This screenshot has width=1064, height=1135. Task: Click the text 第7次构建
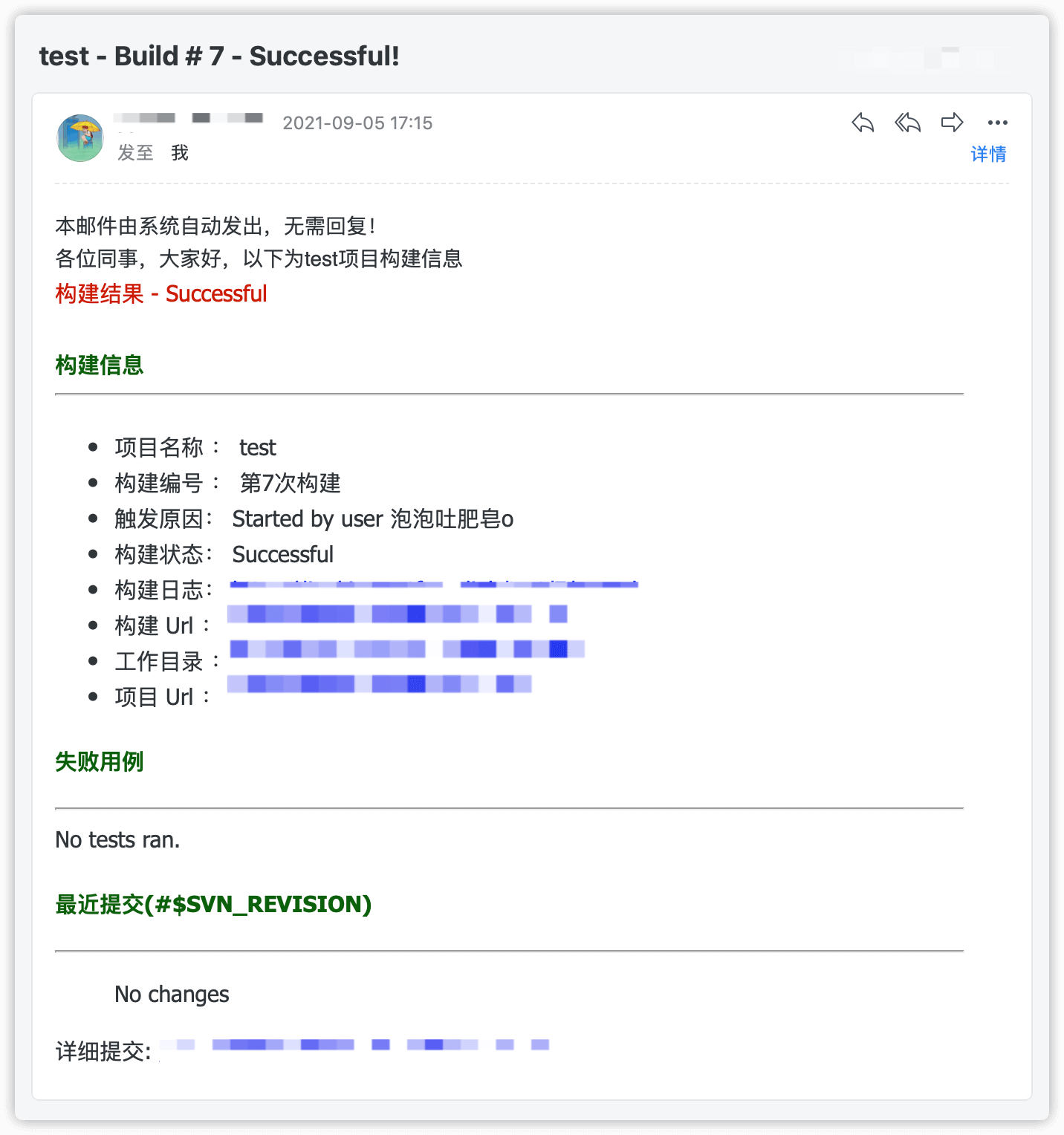click(290, 484)
